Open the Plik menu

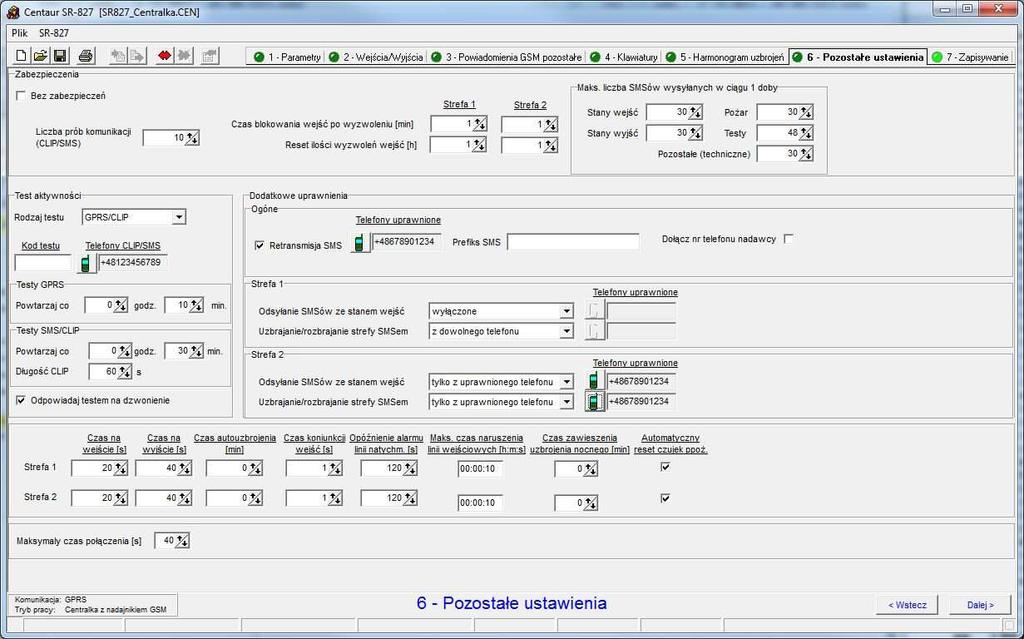click(x=20, y=33)
